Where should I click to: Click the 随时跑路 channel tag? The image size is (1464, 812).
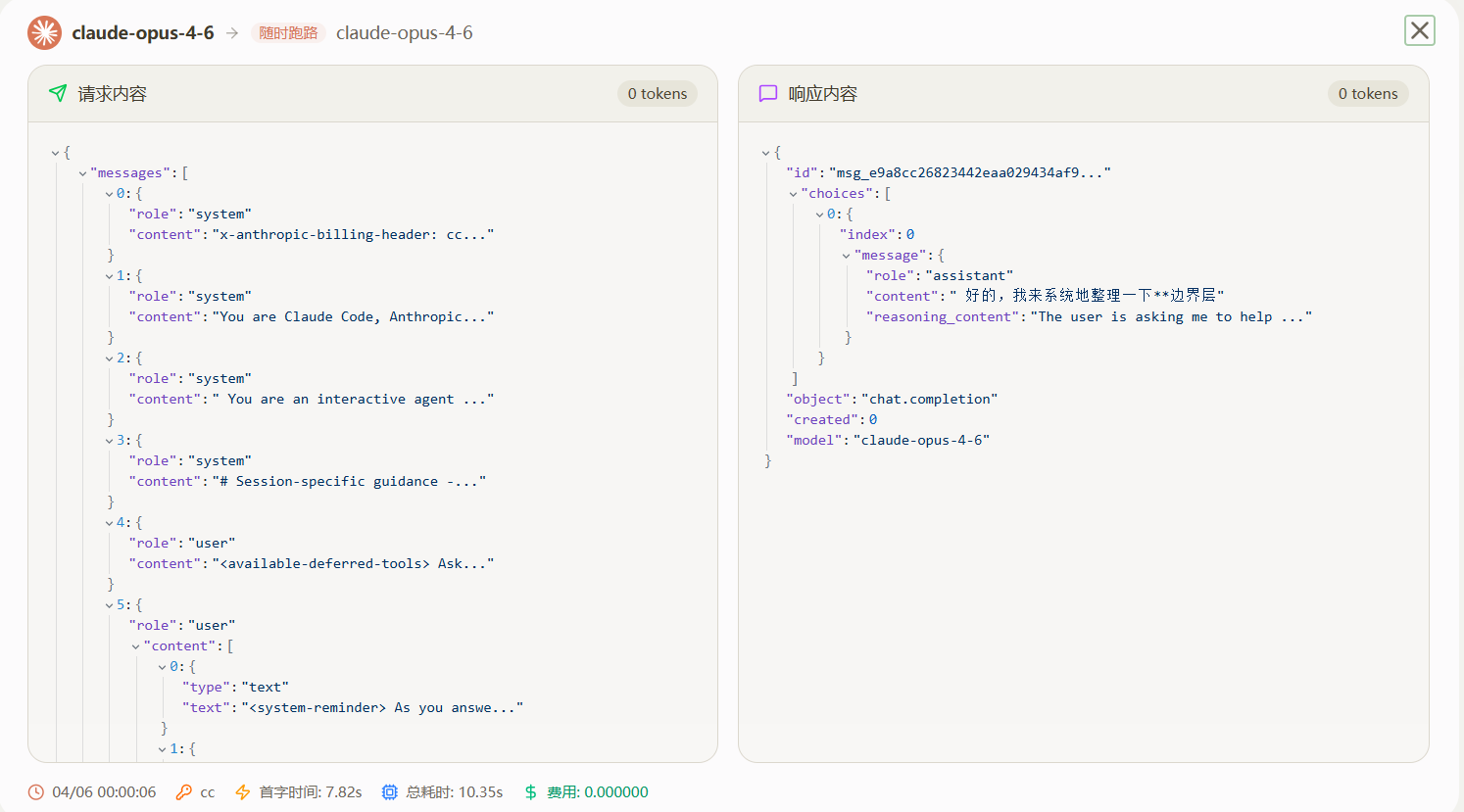click(x=288, y=33)
